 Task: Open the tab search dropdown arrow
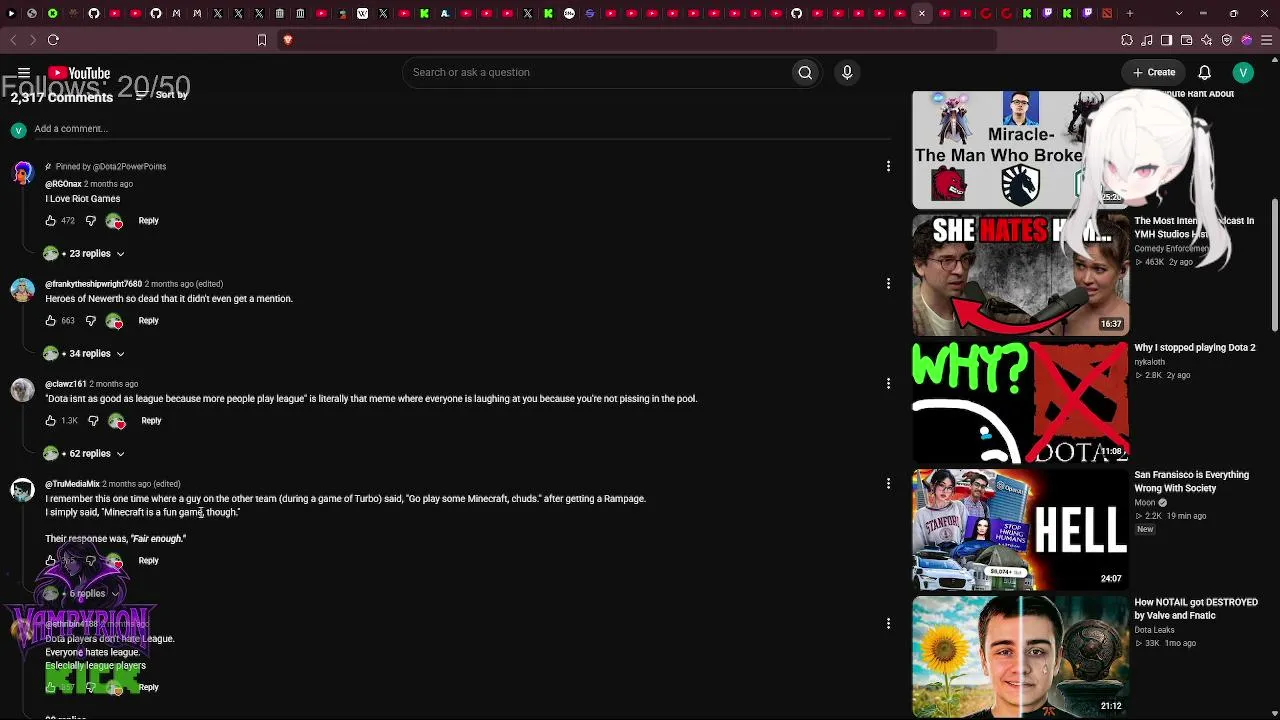pyautogui.click(x=1179, y=13)
